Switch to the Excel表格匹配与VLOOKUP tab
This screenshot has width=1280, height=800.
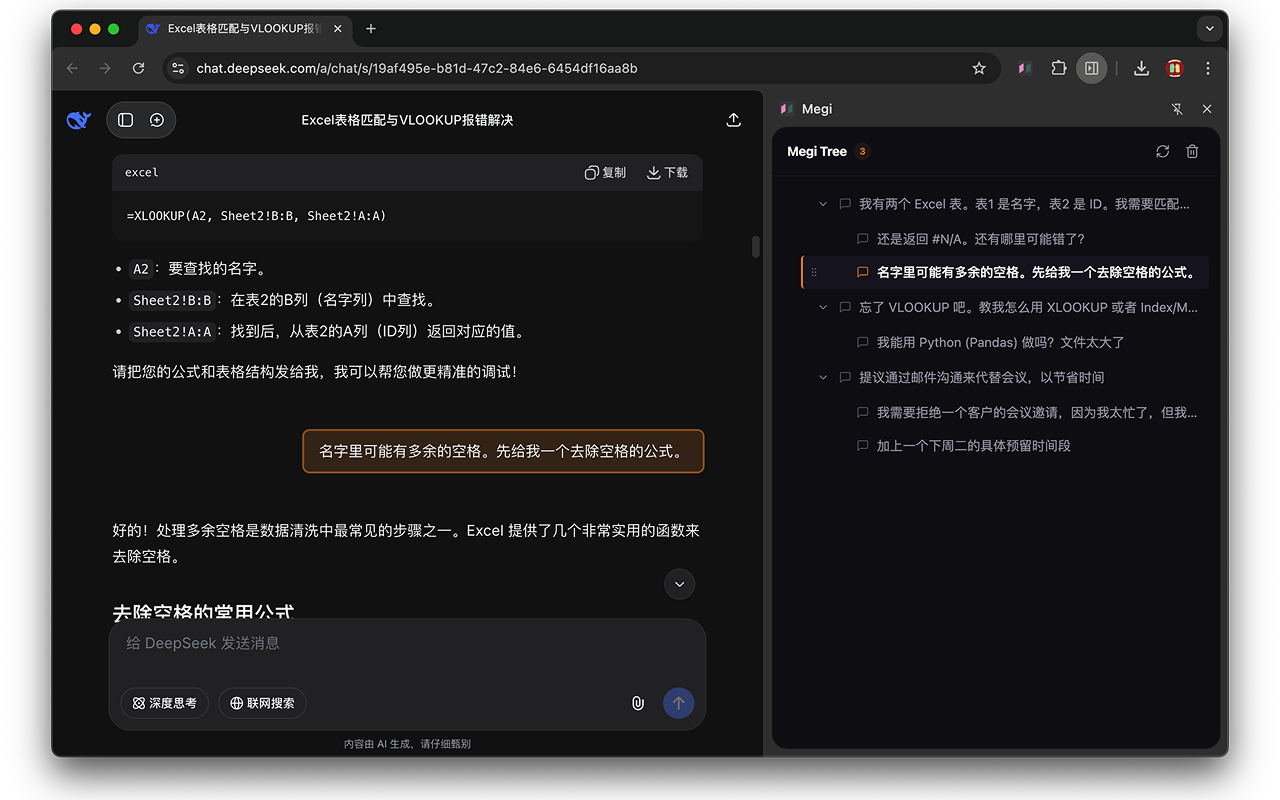[245, 29]
